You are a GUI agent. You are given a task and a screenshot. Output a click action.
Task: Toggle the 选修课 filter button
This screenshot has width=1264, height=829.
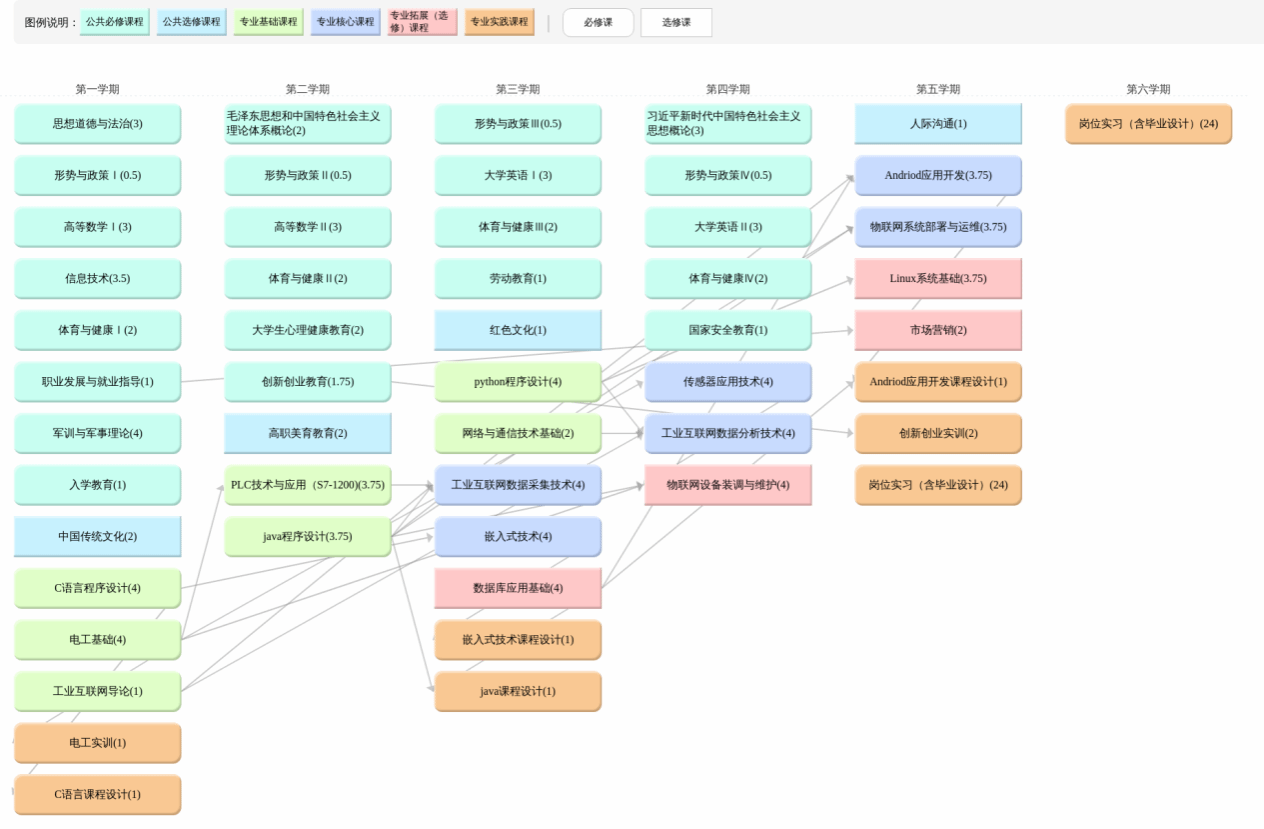[676, 23]
